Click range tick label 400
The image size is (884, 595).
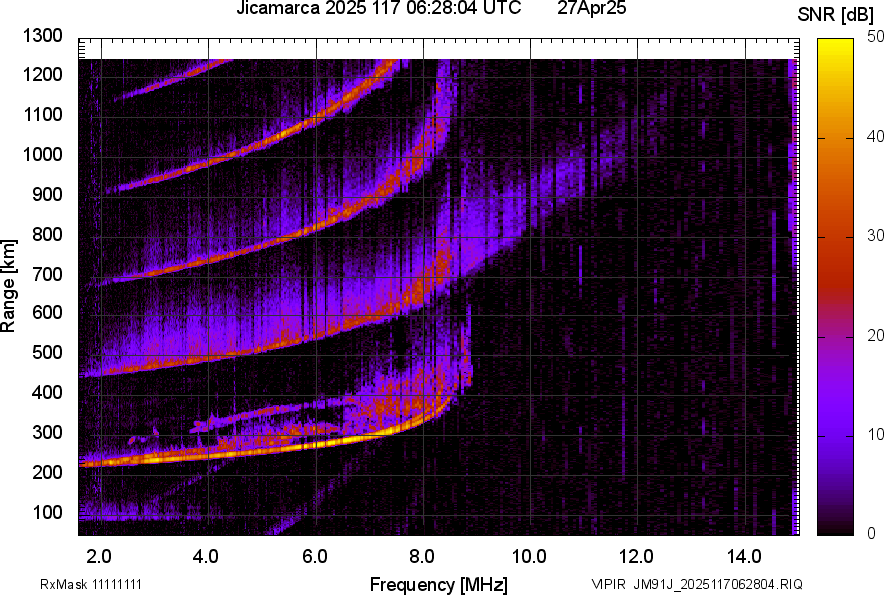point(47,392)
